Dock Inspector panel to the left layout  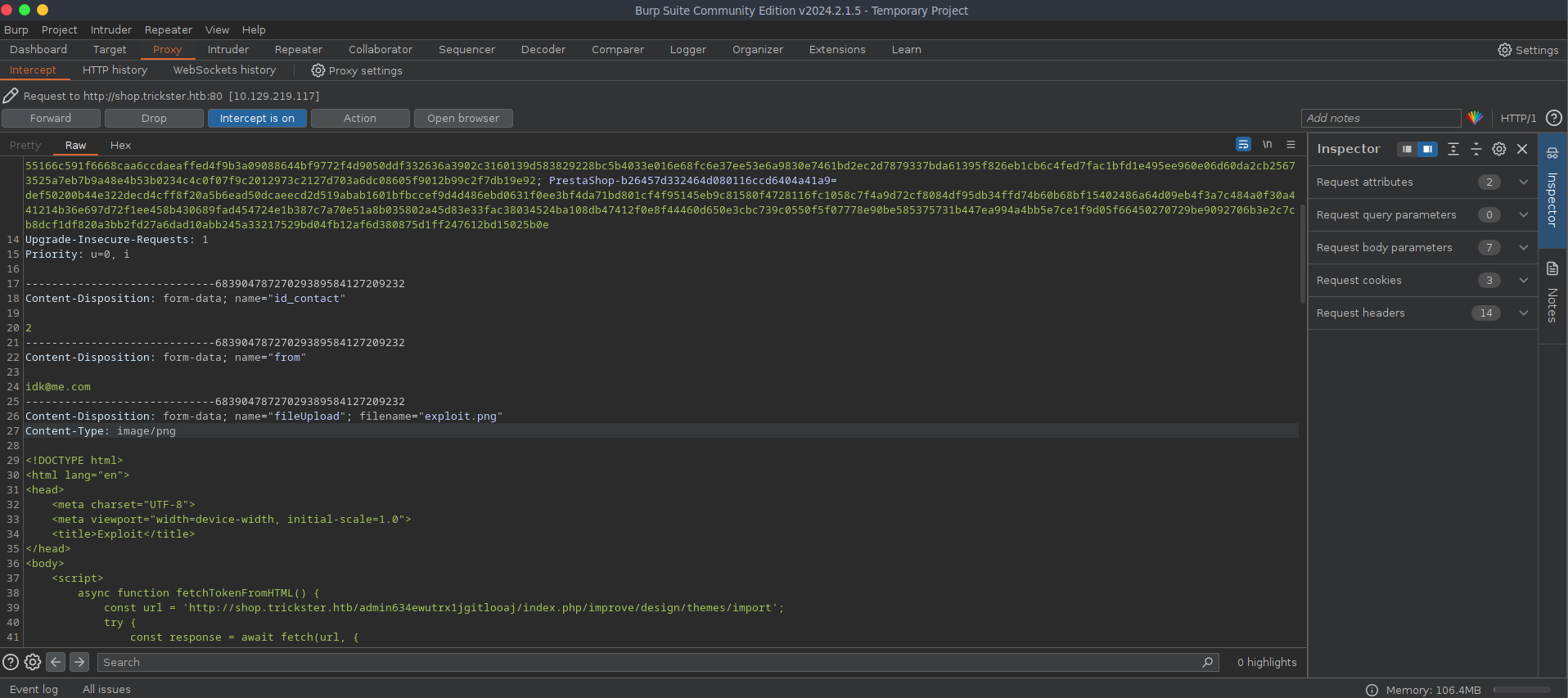pos(1407,149)
